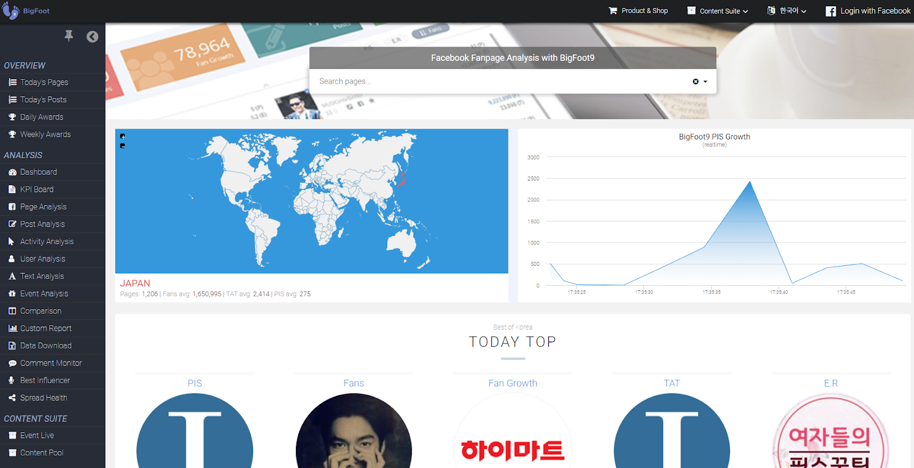Zoom in on the world map

(x=122, y=136)
